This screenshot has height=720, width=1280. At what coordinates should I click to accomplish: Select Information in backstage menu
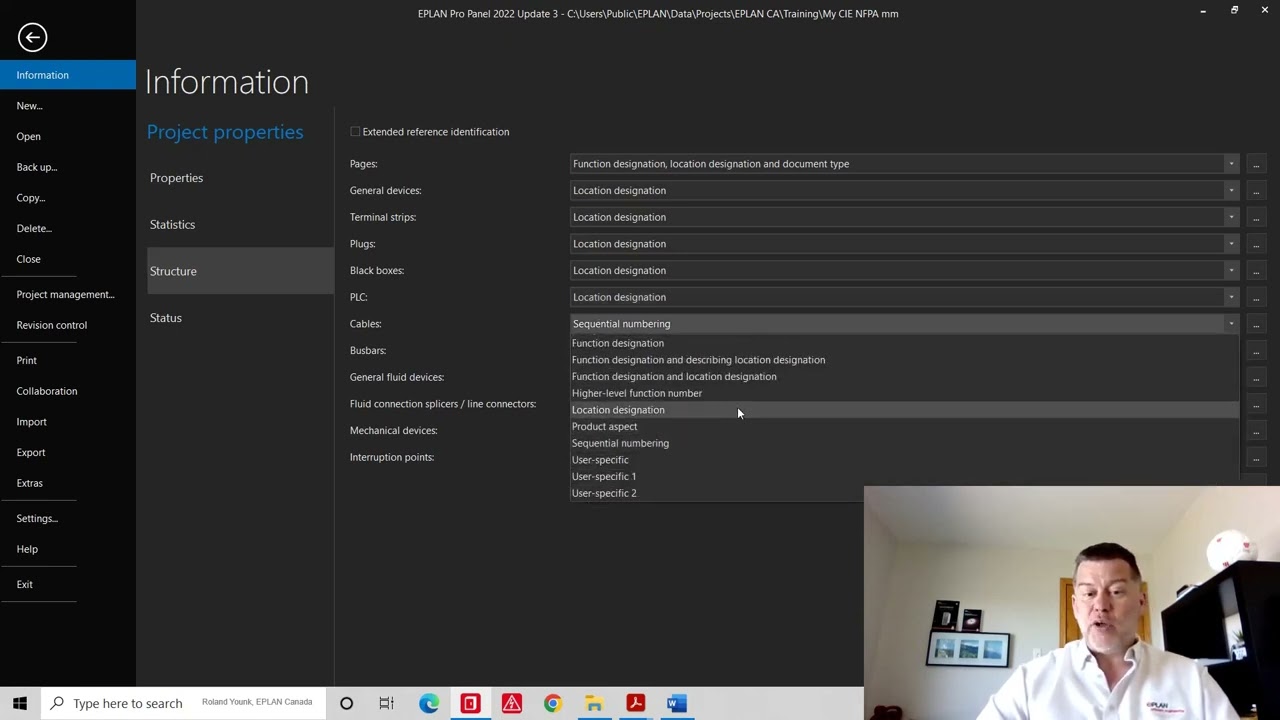[68, 75]
